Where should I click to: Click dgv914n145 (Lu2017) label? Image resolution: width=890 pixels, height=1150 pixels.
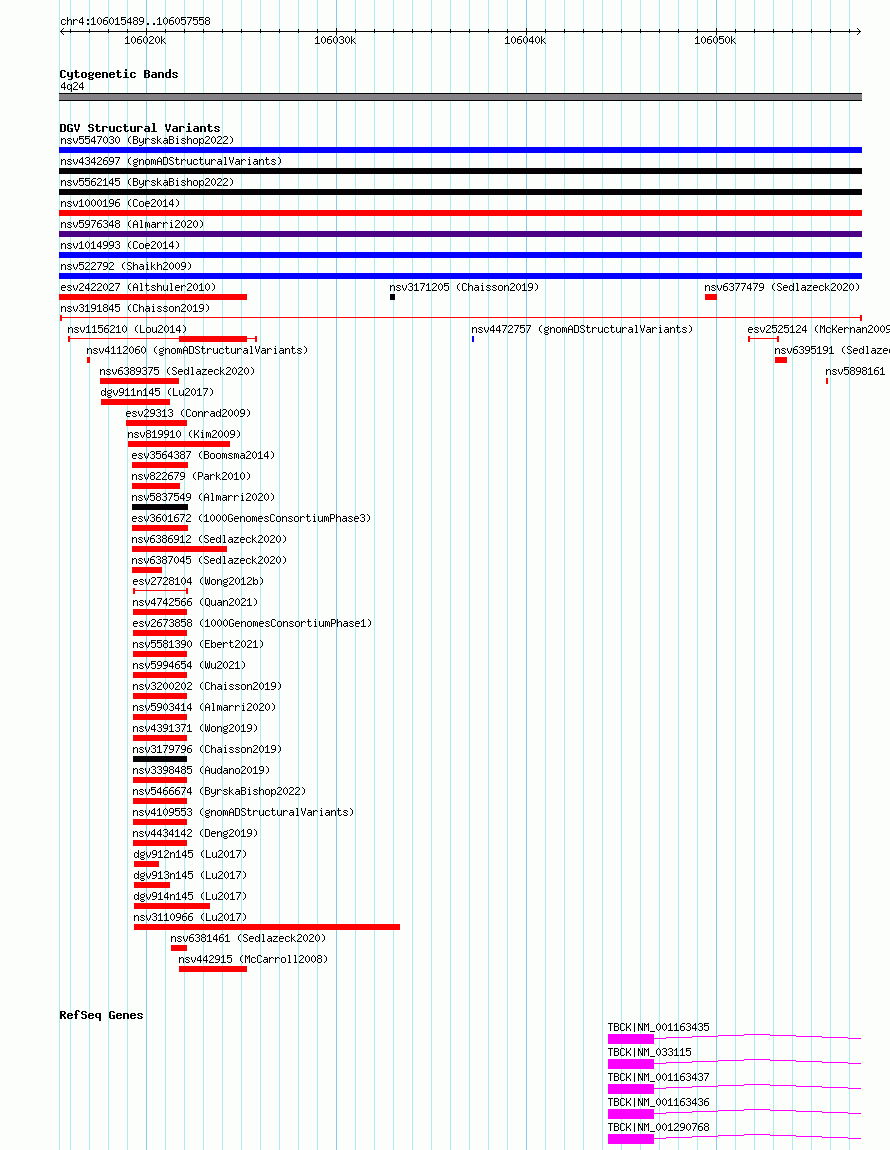(x=190, y=897)
